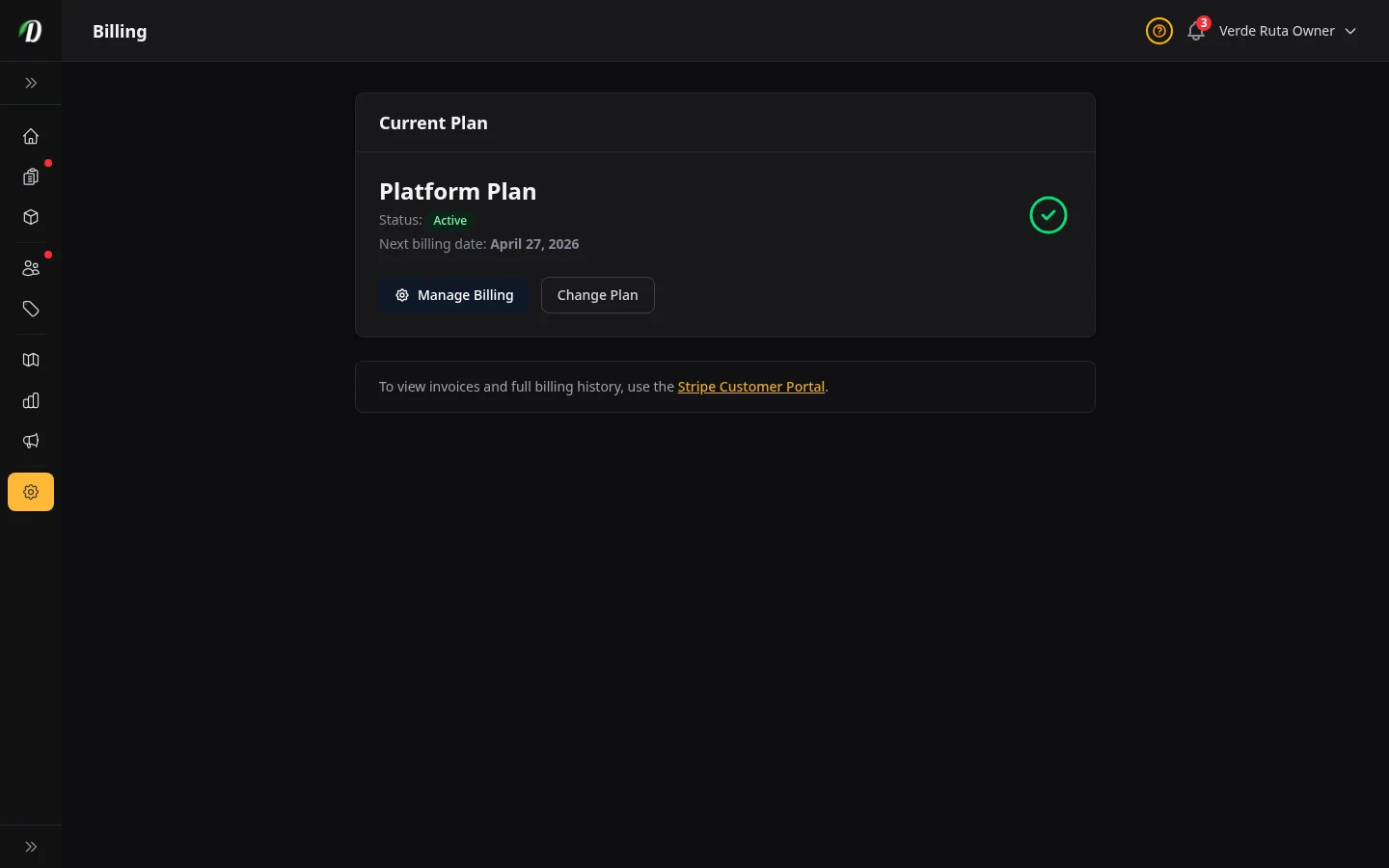Image resolution: width=1389 pixels, height=868 pixels.
Task: Select the megaphone announcements icon
Action: [31, 441]
